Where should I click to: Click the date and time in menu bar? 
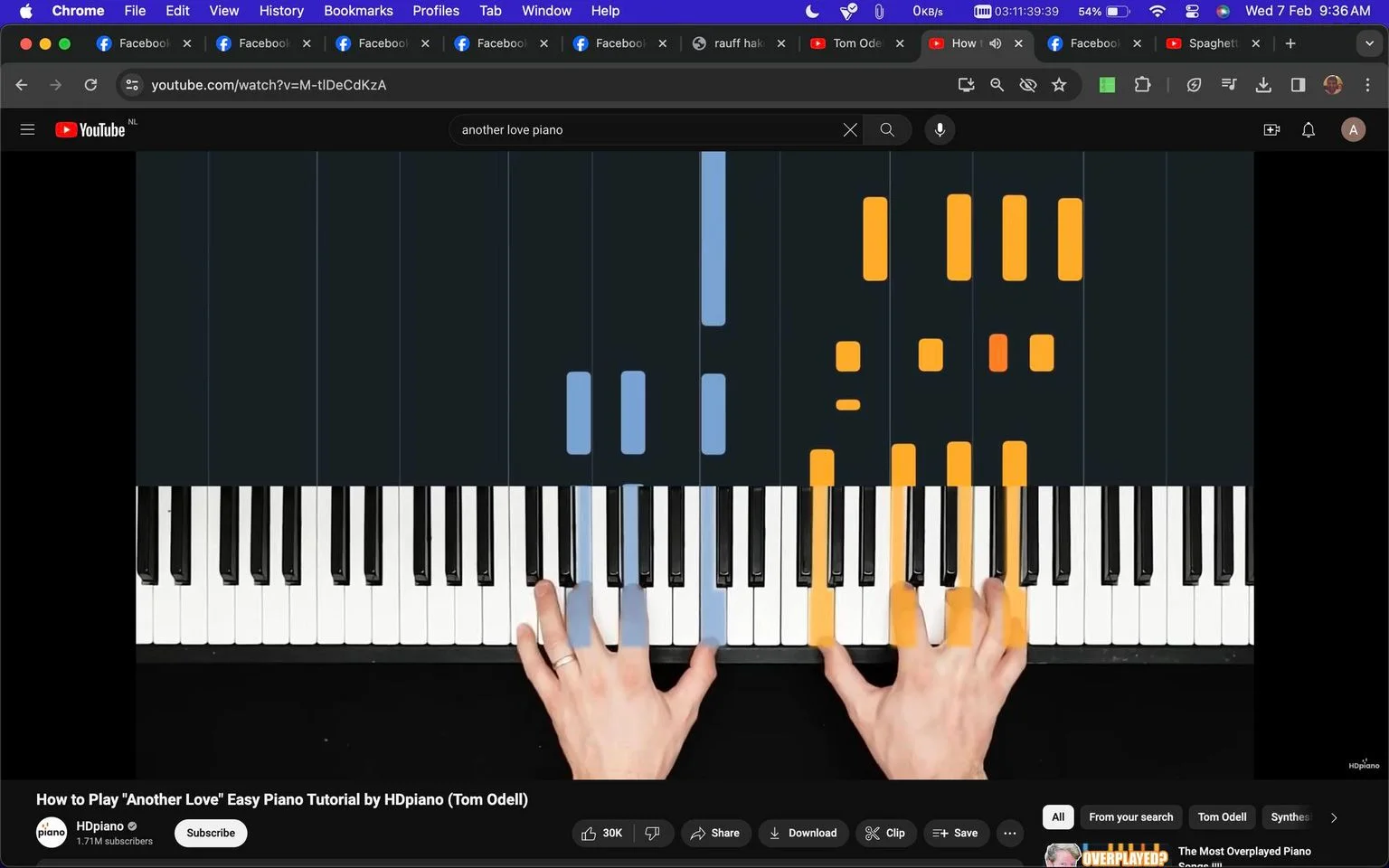coord(1308,11)
